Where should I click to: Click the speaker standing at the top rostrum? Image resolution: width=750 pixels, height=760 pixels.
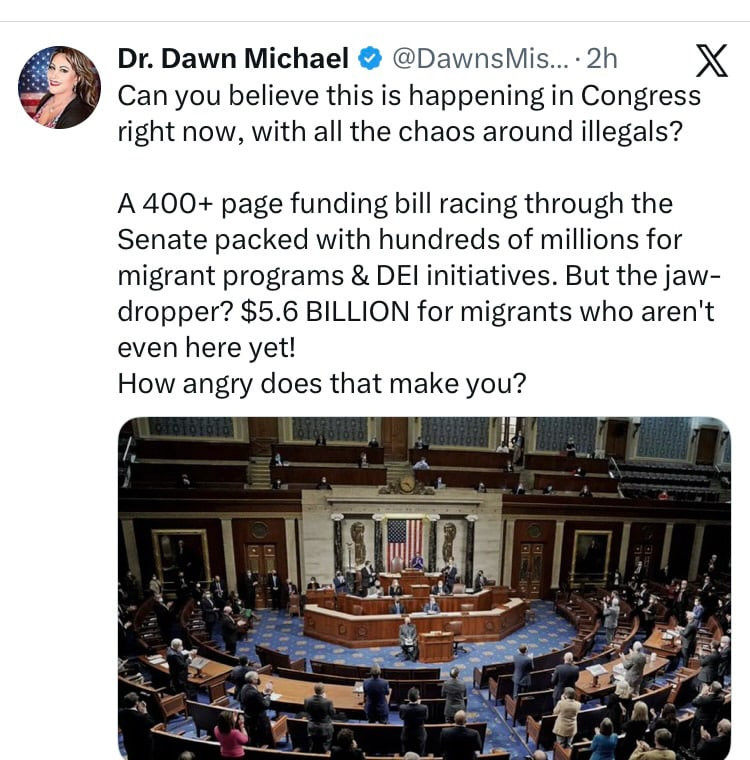tap(417, 561)
